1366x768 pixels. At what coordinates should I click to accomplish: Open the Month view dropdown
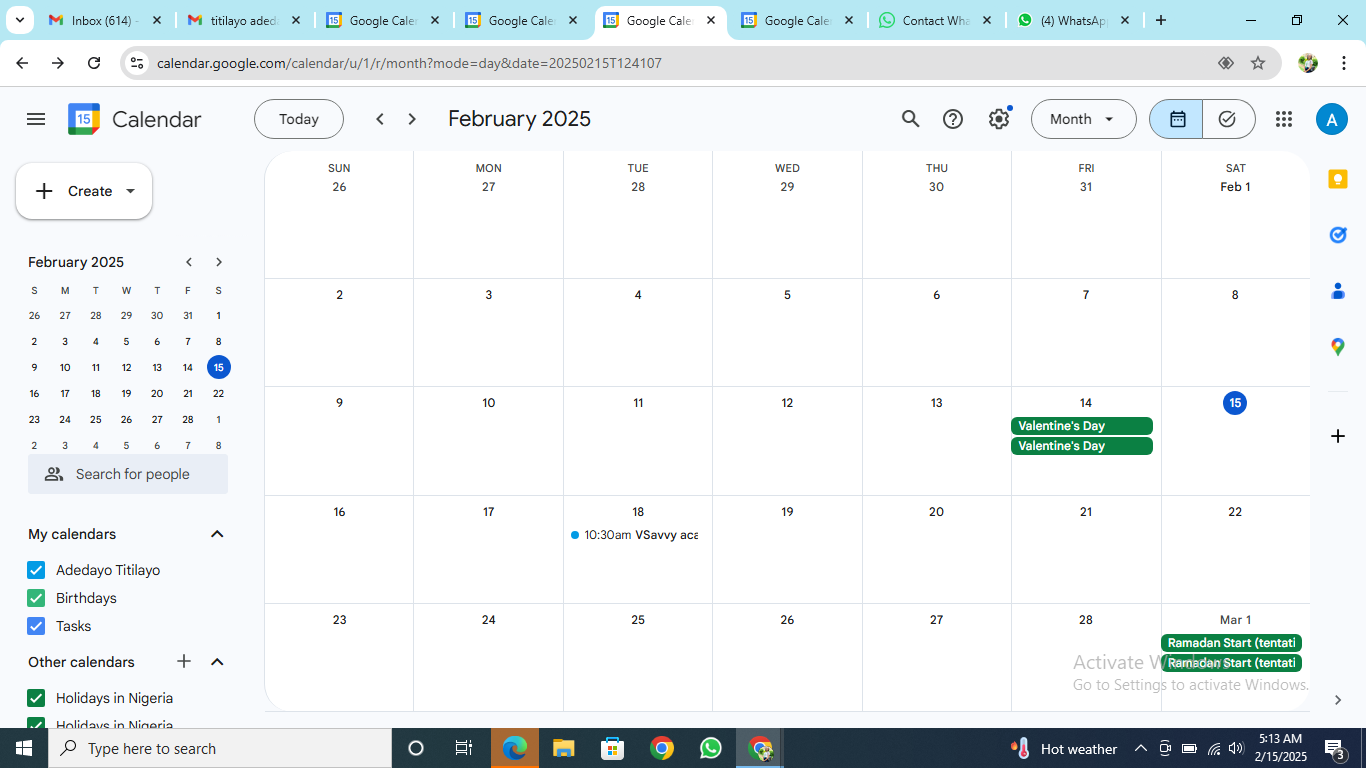click(1083, 119)
